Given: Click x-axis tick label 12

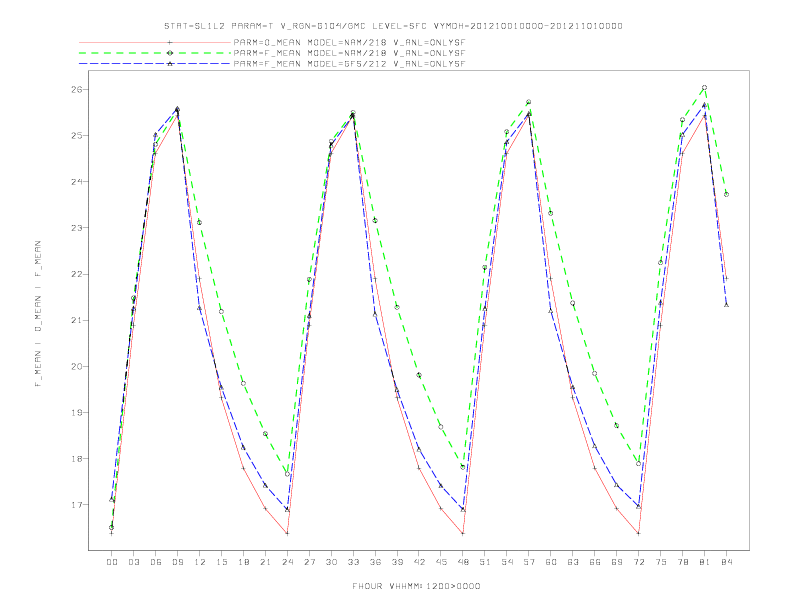Looking at the screenshot, I should click(x=200, y=562).
